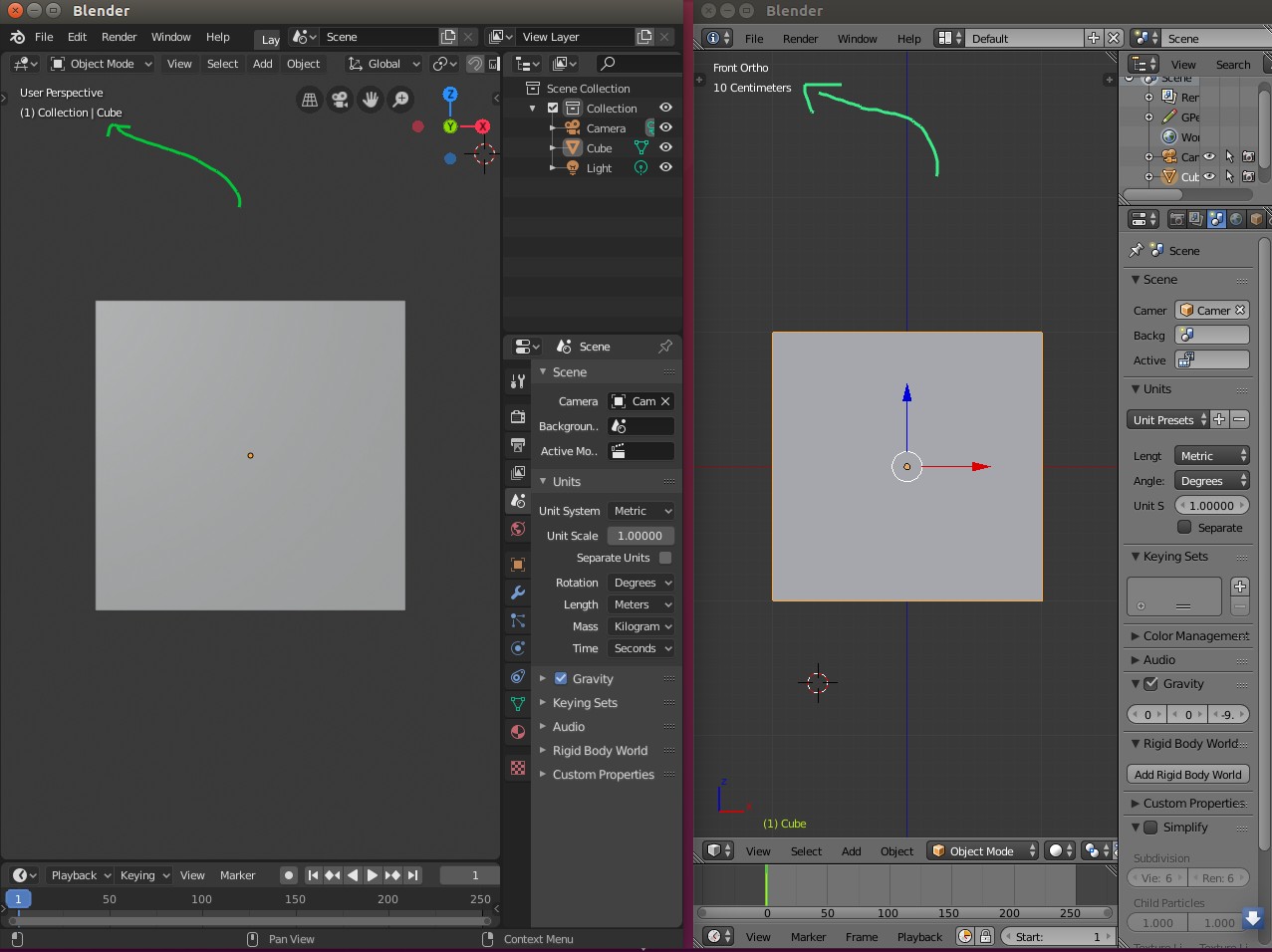
Task: Expand the Rigid Body World panel
Action: coord(600,751)
